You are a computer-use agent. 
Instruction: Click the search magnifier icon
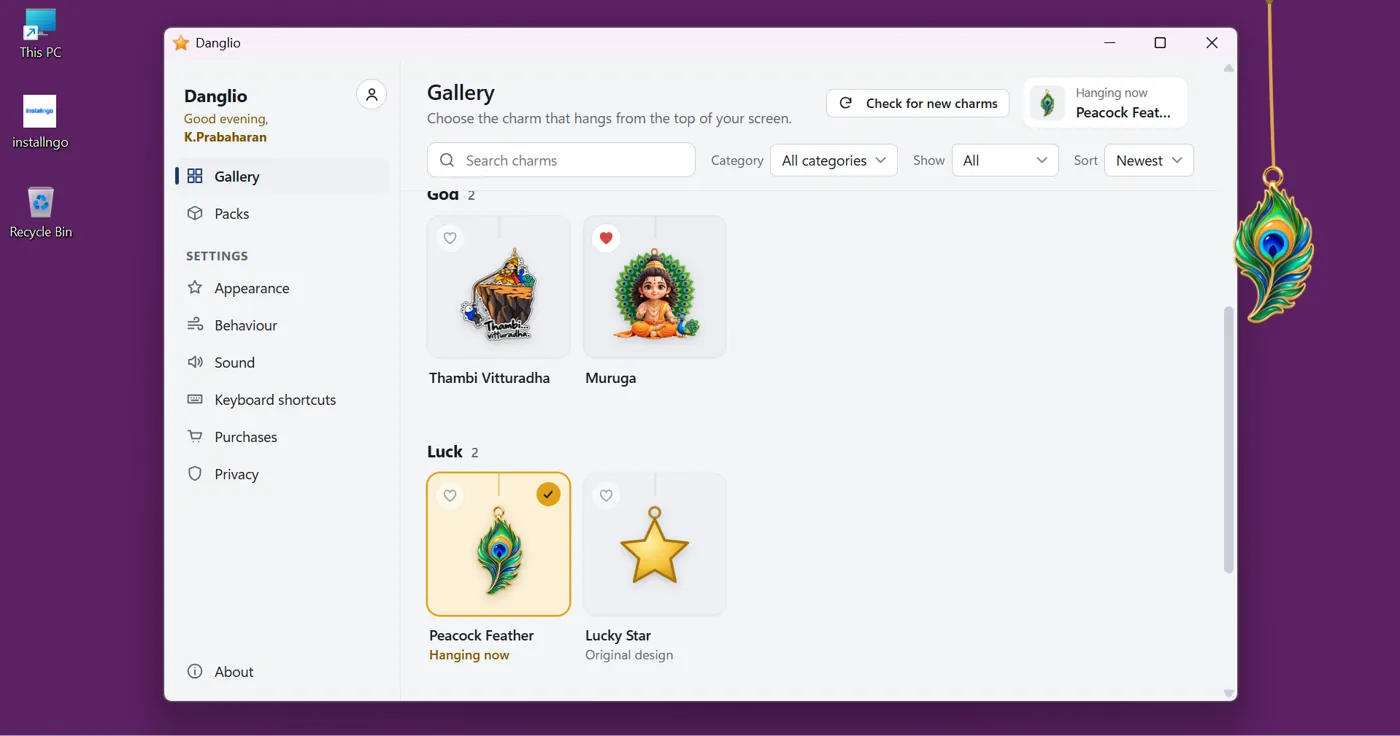point(447,160)
